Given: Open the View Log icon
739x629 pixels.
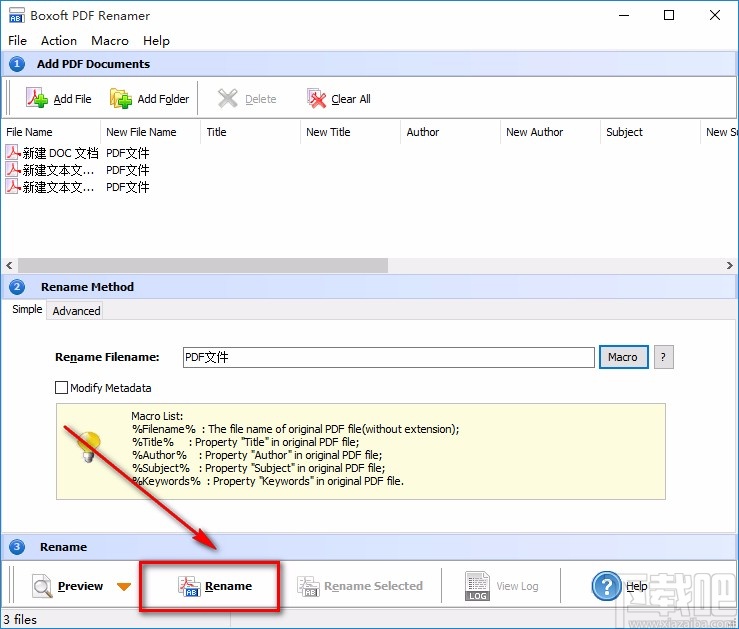Looking at the screenshot, I should 477,586.
